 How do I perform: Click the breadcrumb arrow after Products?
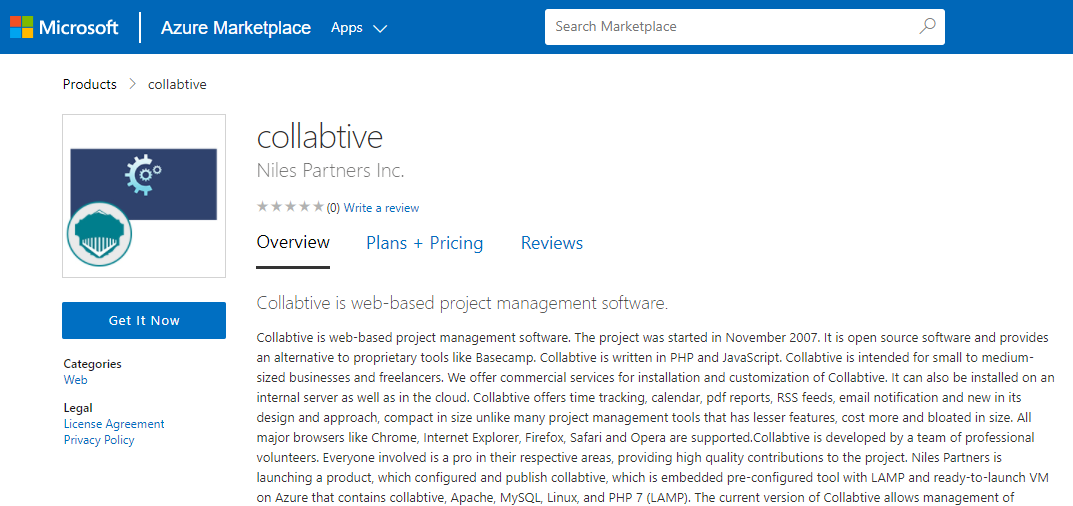(132, 85)
